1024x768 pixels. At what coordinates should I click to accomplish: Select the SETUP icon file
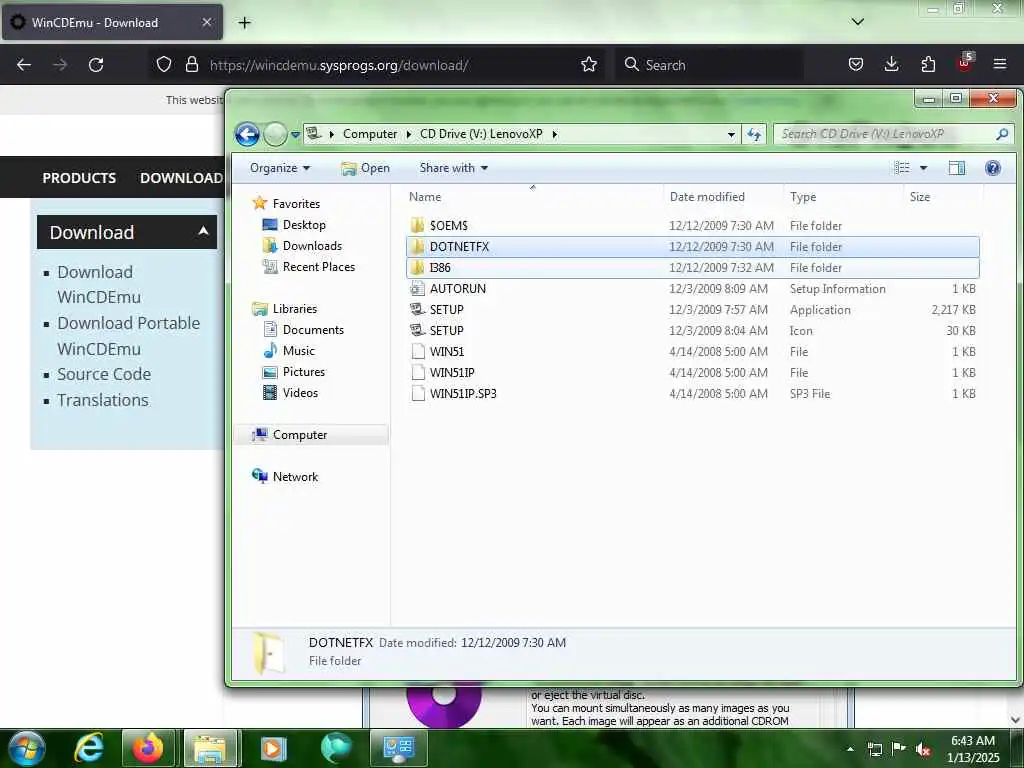[692, 330]
